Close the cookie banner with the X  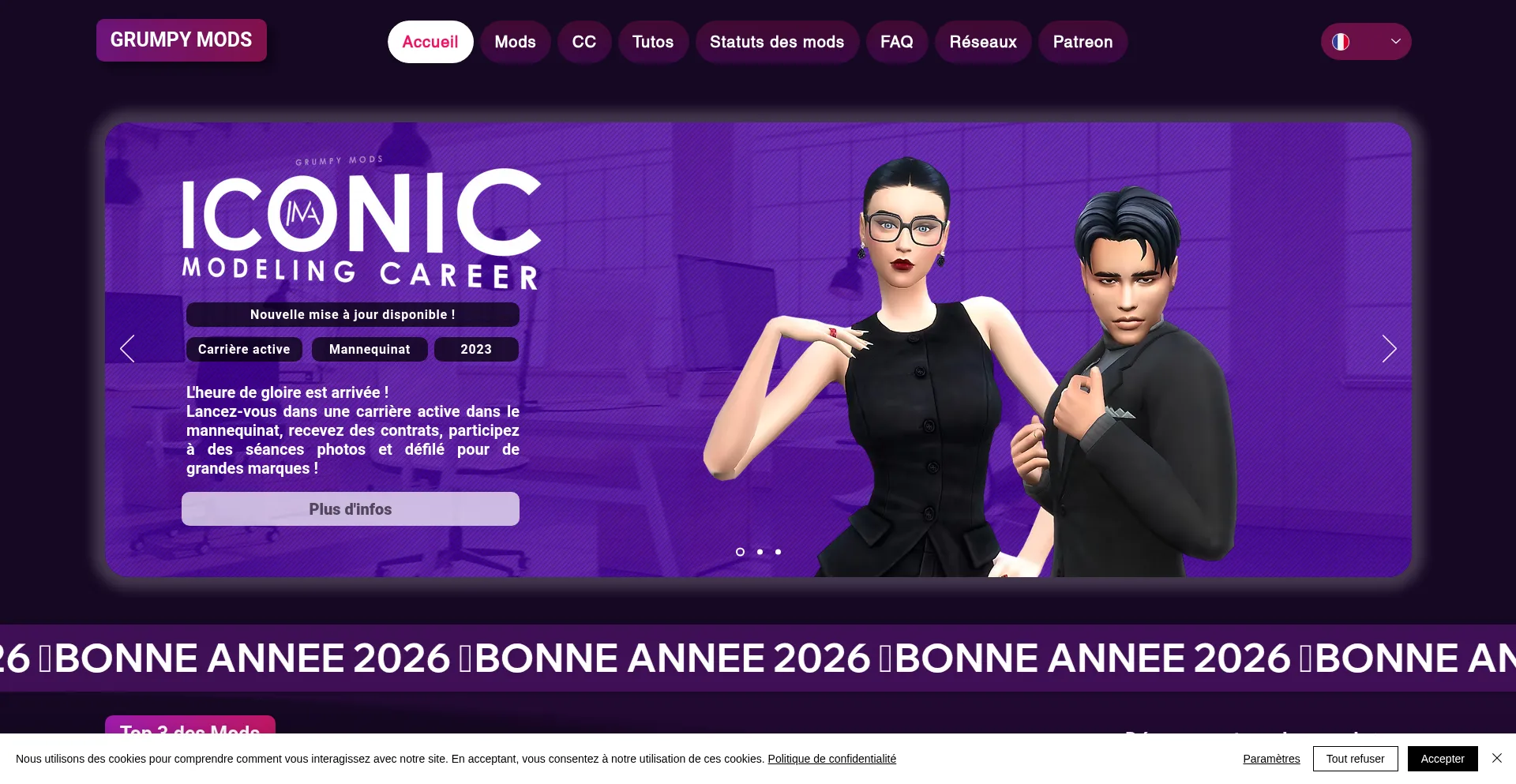click(x=1496, y=758)
